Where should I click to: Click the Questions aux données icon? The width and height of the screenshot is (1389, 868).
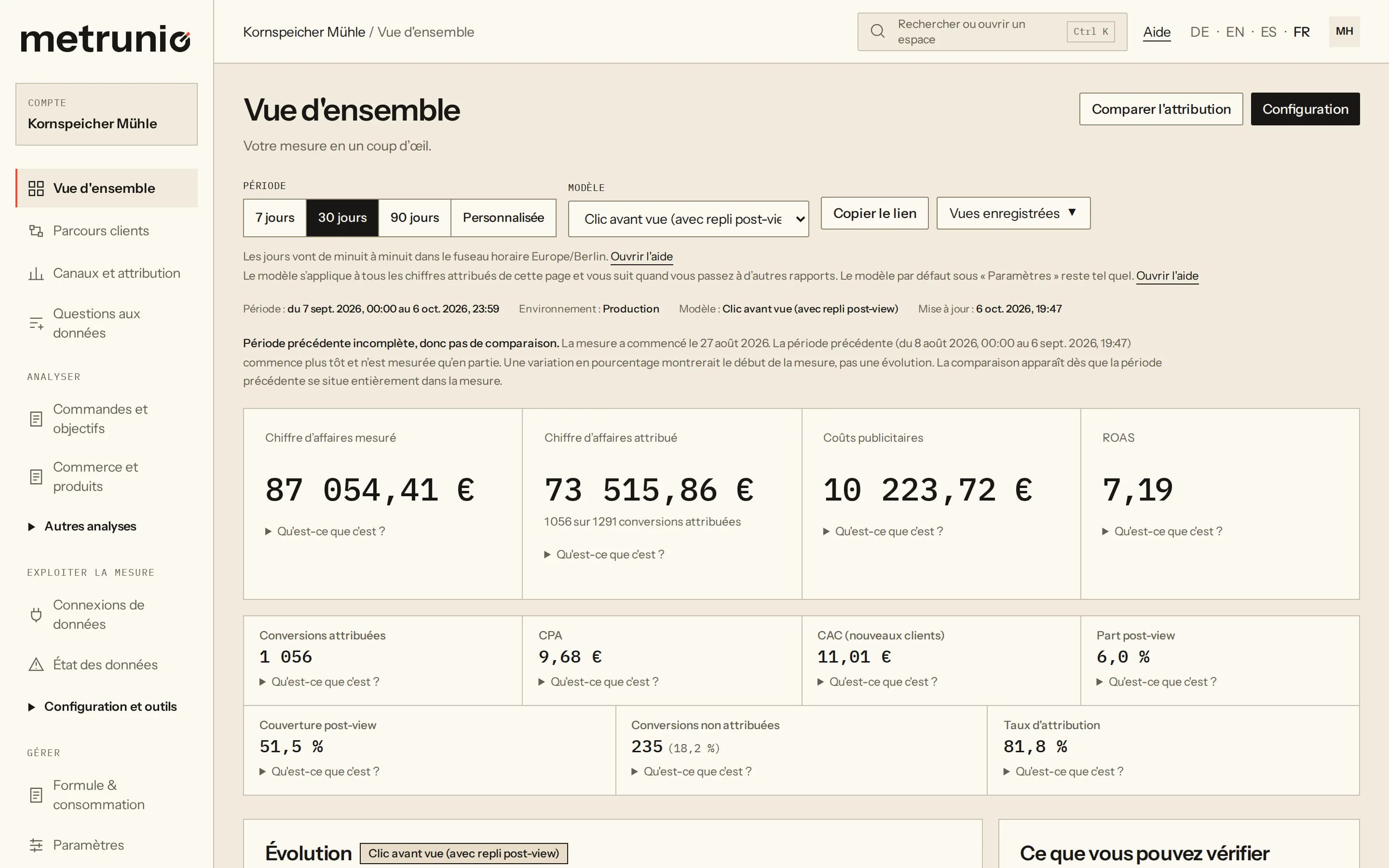point(36,323)
